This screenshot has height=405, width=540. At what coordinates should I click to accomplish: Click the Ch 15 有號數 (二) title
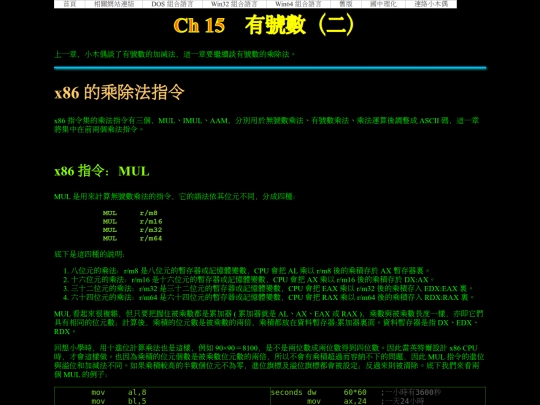[x=264, y=25]
